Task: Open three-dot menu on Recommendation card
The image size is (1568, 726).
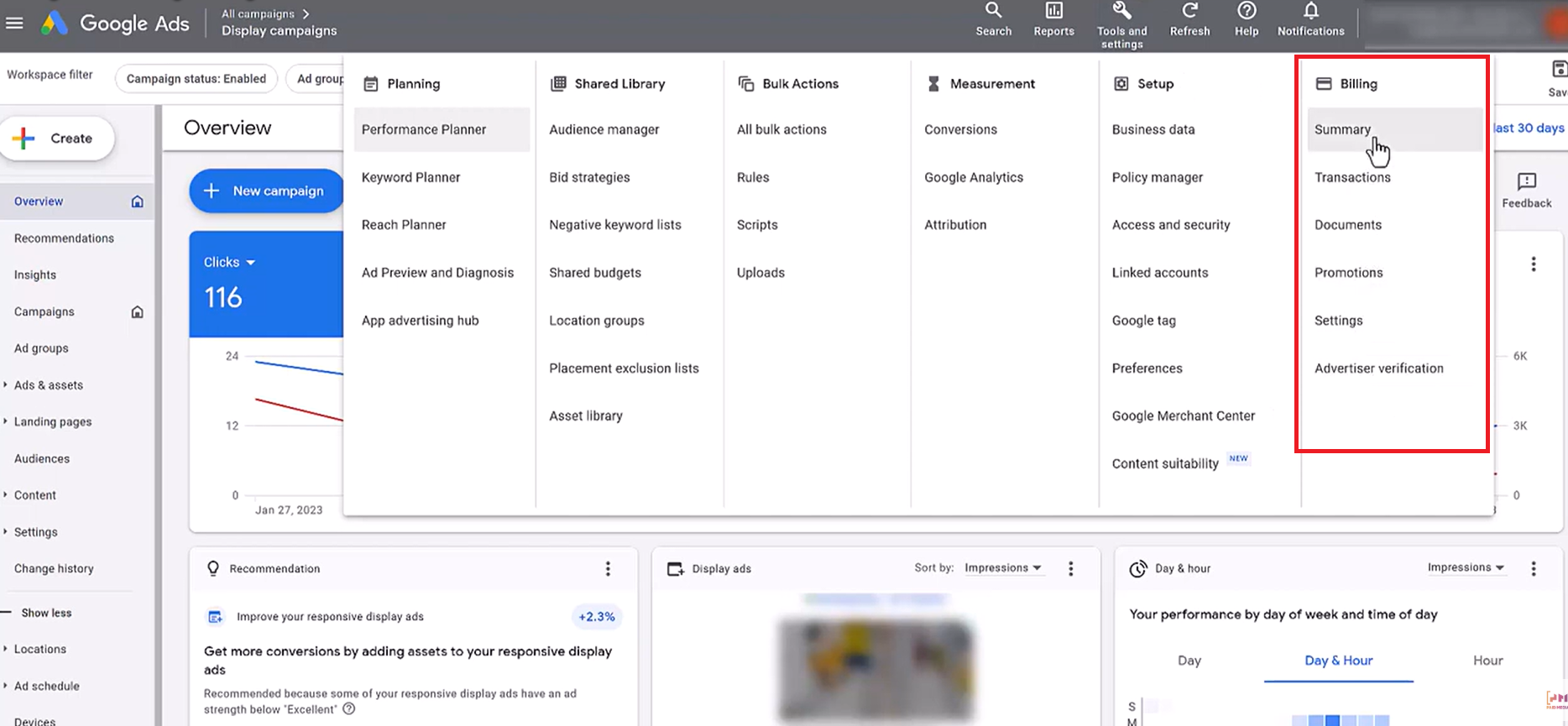Action: 608,568
